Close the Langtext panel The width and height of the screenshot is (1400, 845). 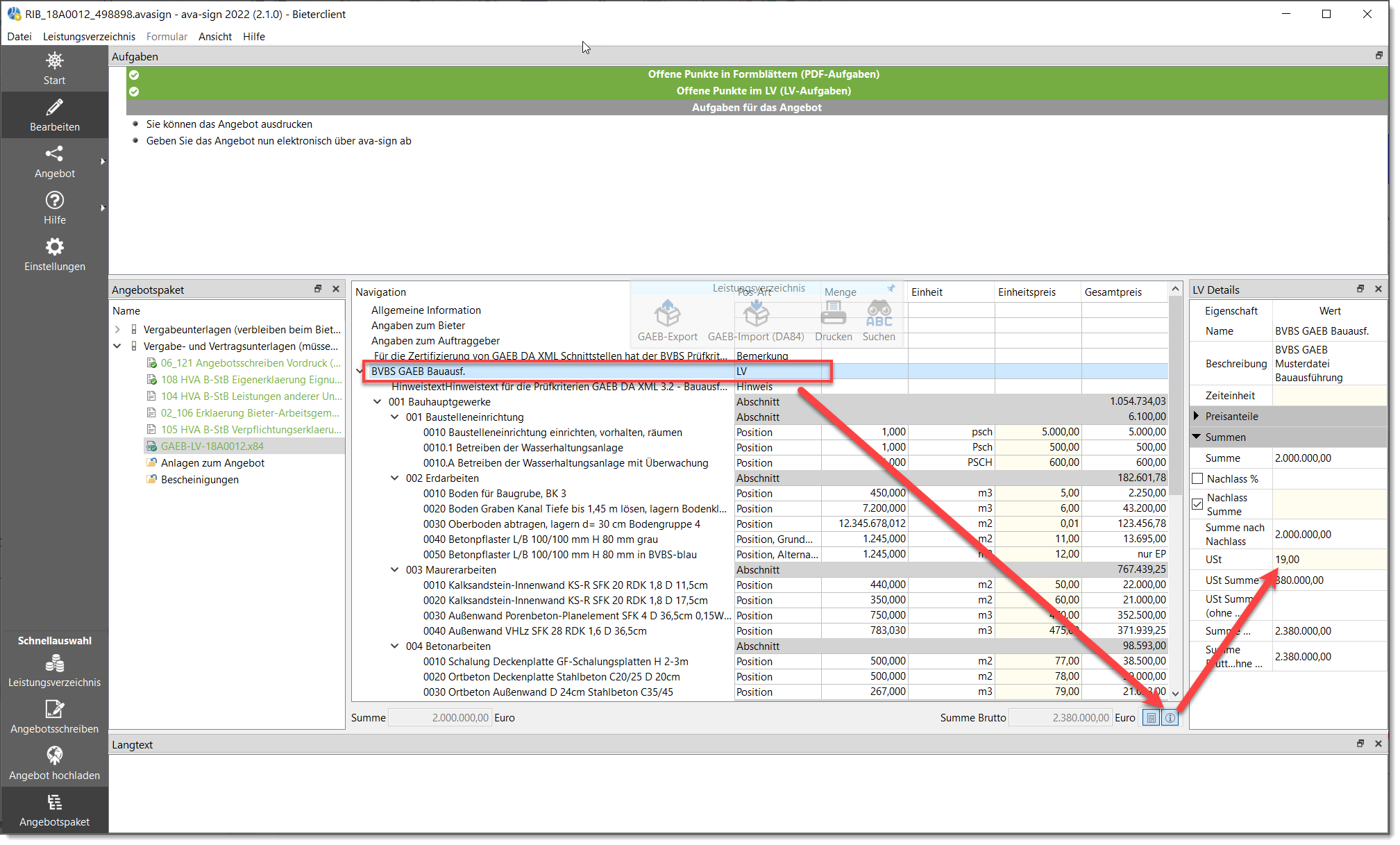[1378, 744]
